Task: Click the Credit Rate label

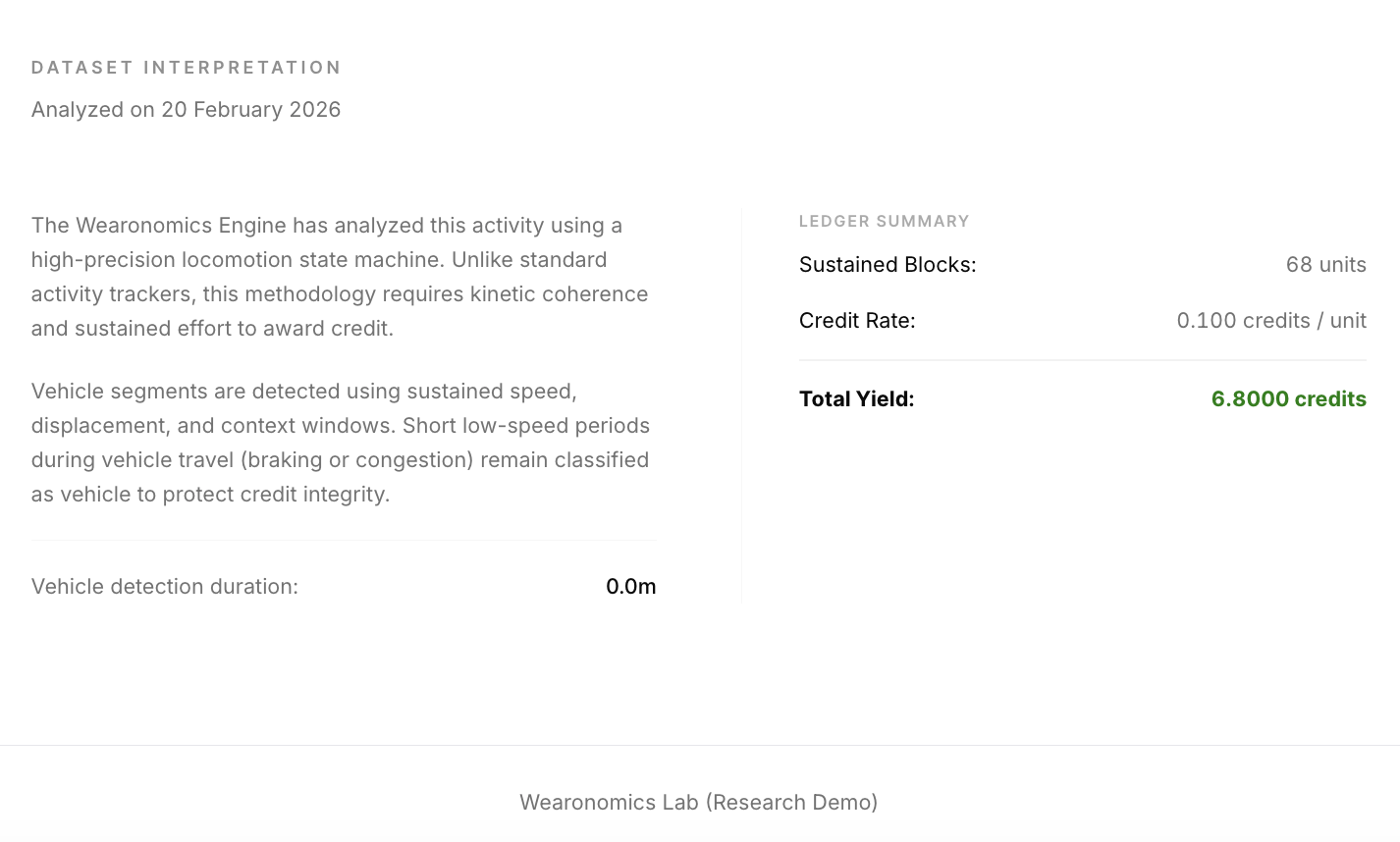Action: pyautogui.click(x=857, y=321)
